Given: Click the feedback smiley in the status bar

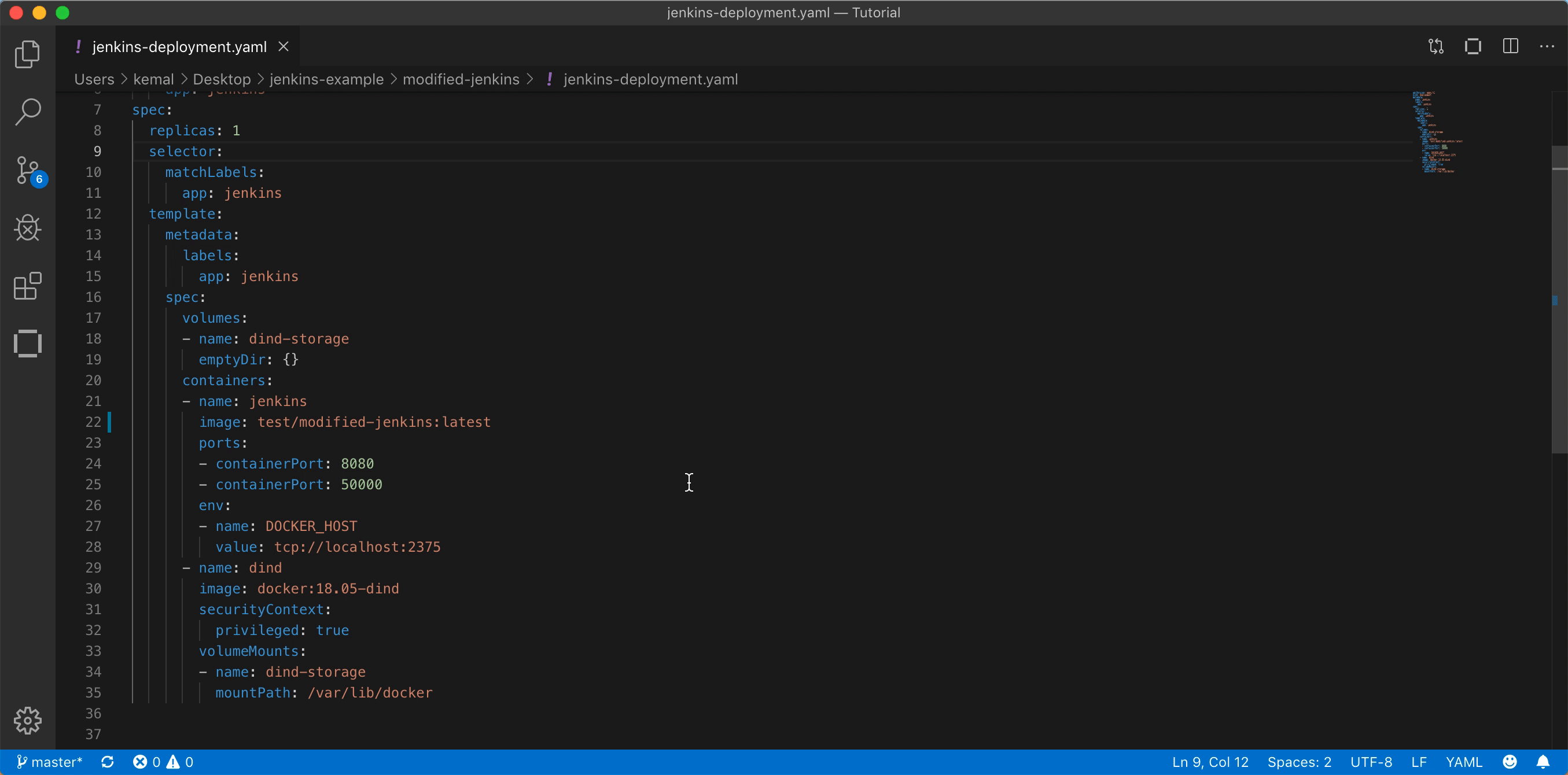Looking at the screenshot, I should point(1510,762).
